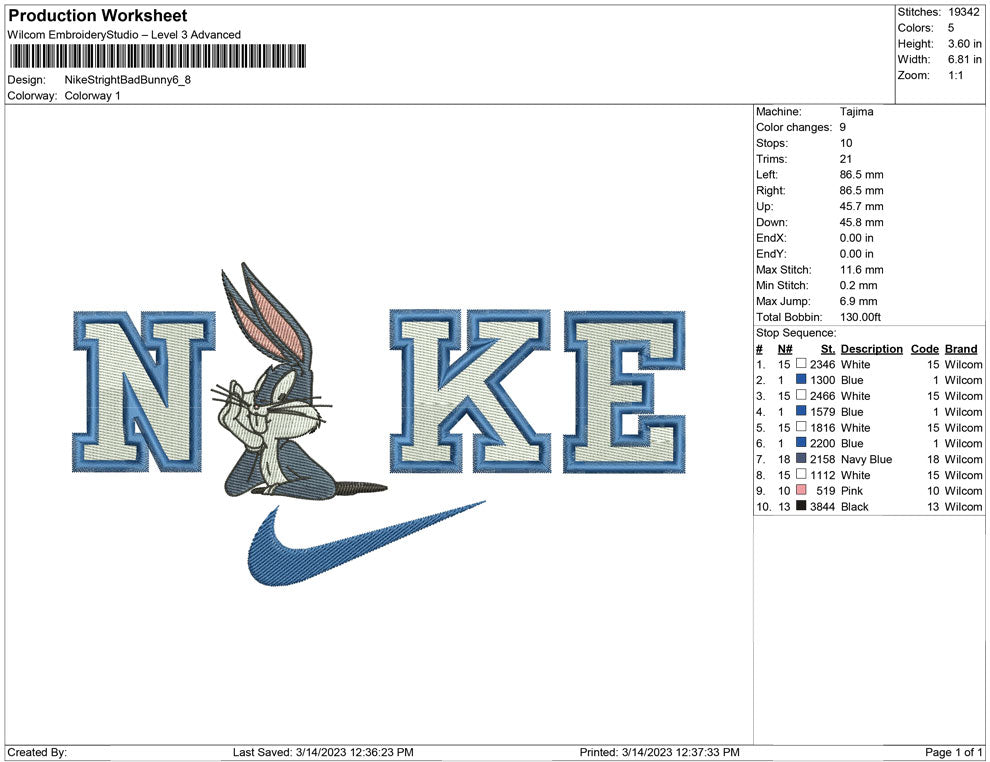Click the Stitches count 19342

963,12
